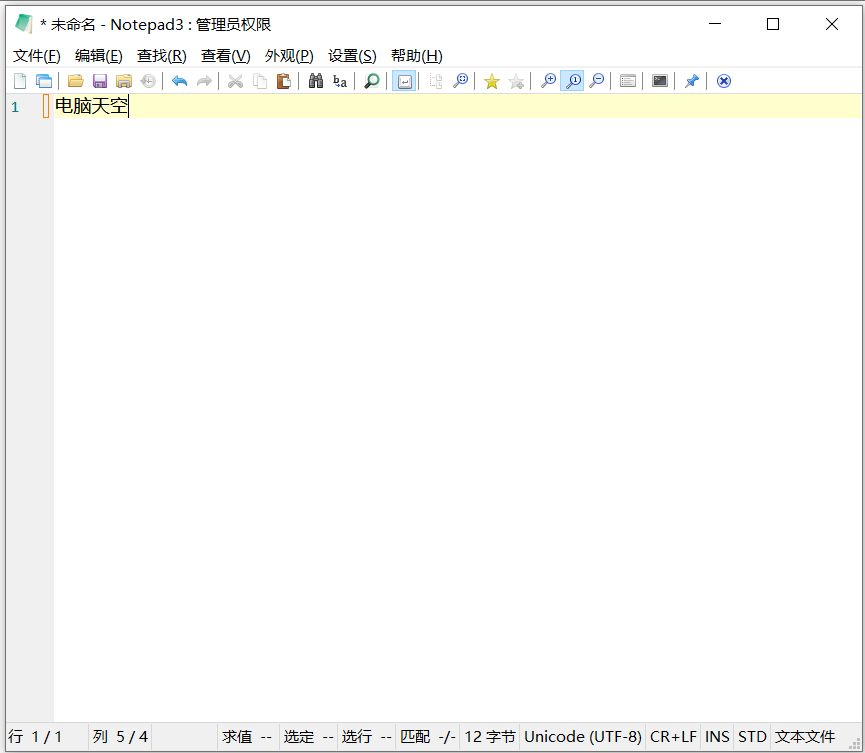Undo last edit with blue arrow

pos(179,81)
